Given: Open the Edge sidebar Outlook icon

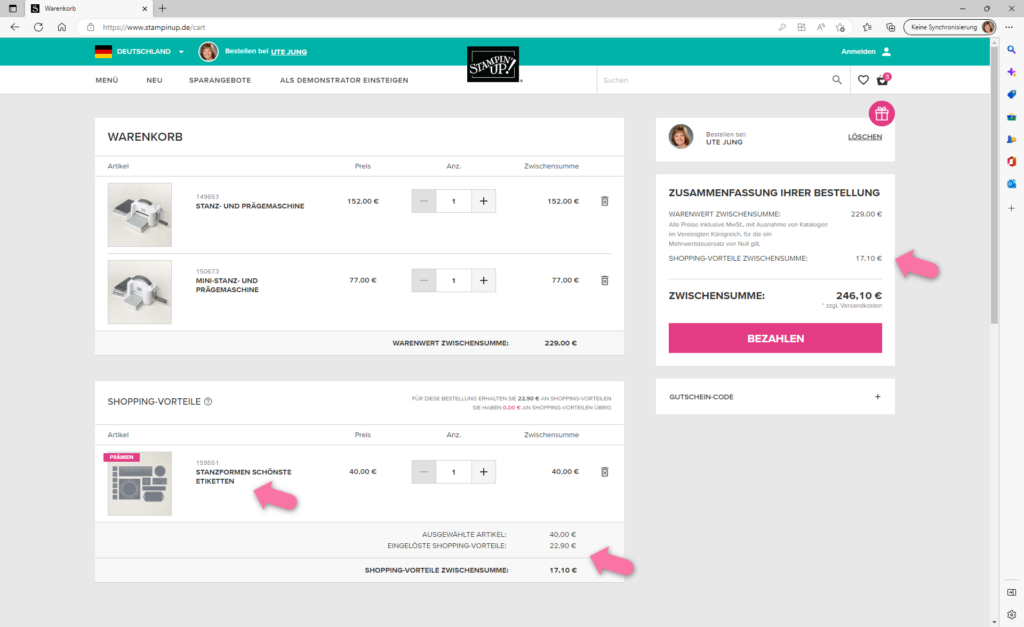Looking at the screenshot, I should tap(1012, 184).
